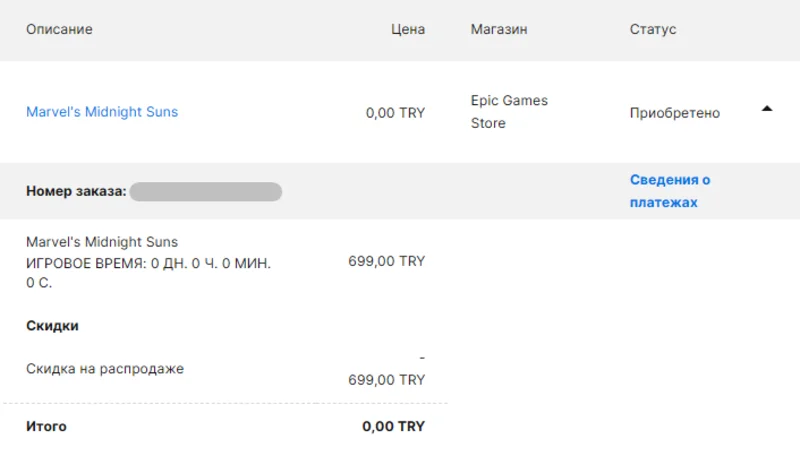Click the Описание column header
800x456 pixels.
tap(59, 30)
